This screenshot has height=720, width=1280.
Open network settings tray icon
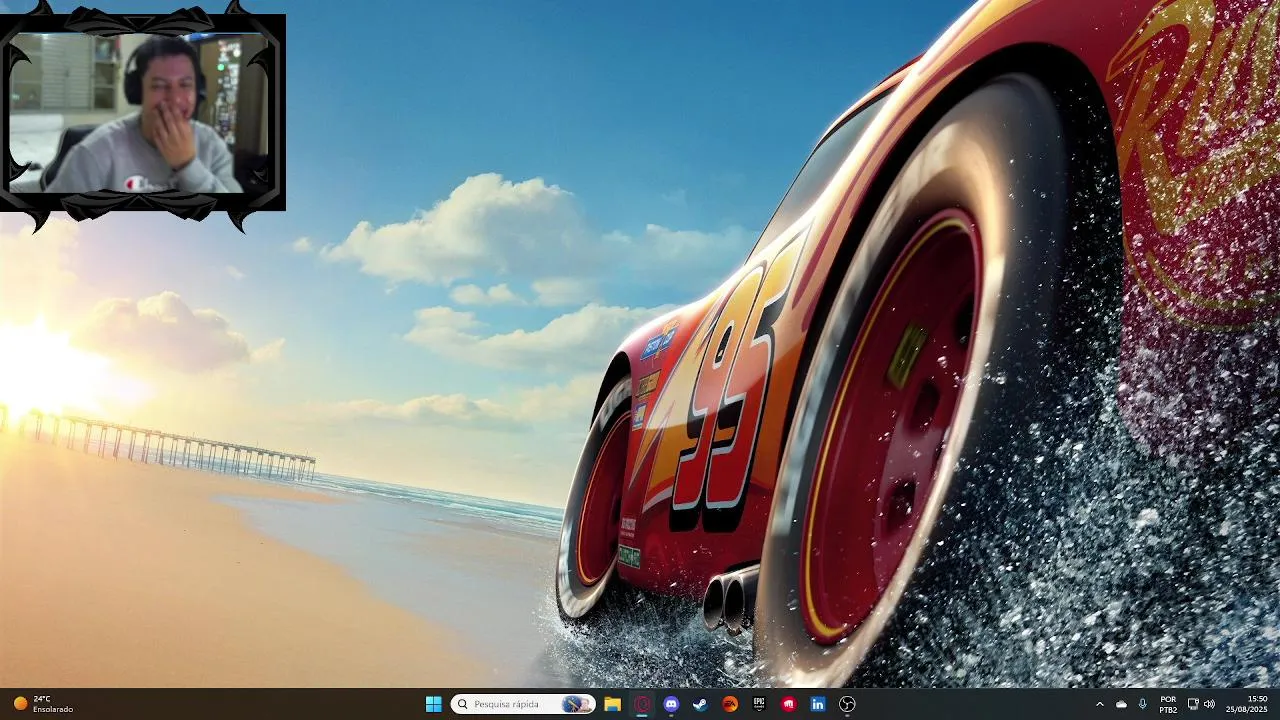click(1193, 704)
